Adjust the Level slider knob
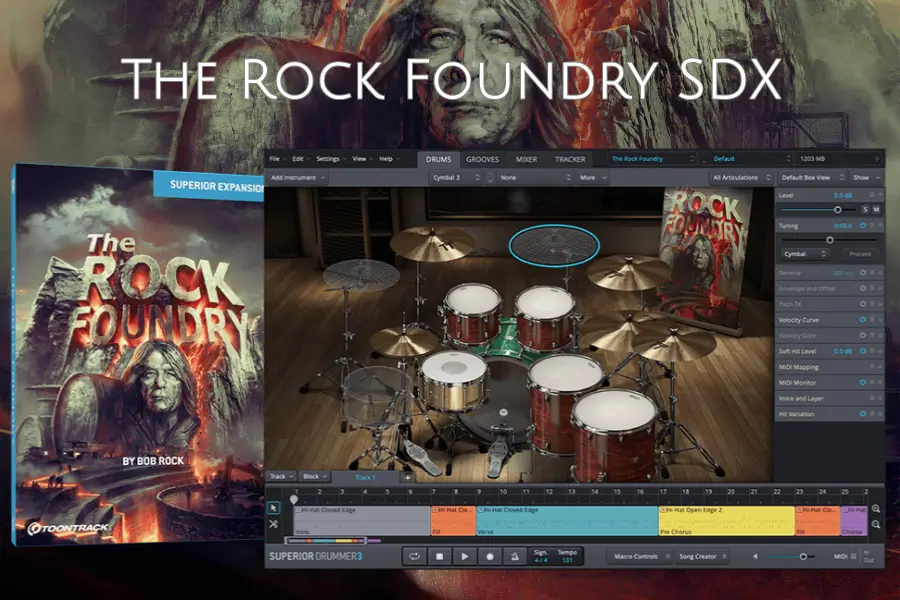900x600 pixels. pyautogui.click(x=837, y=210)
